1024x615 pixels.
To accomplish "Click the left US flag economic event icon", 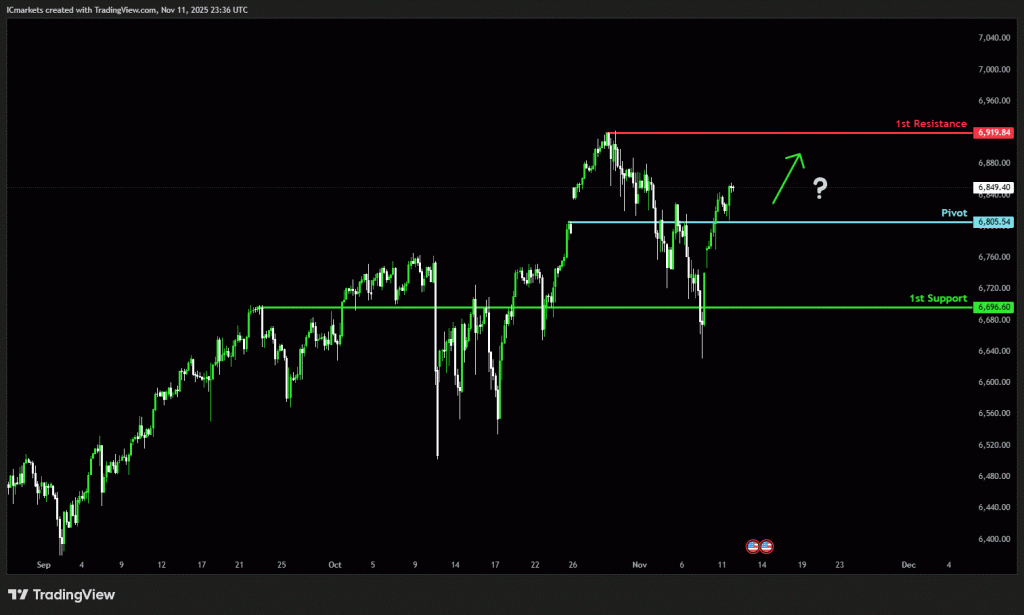I will [x=753, y=546].
